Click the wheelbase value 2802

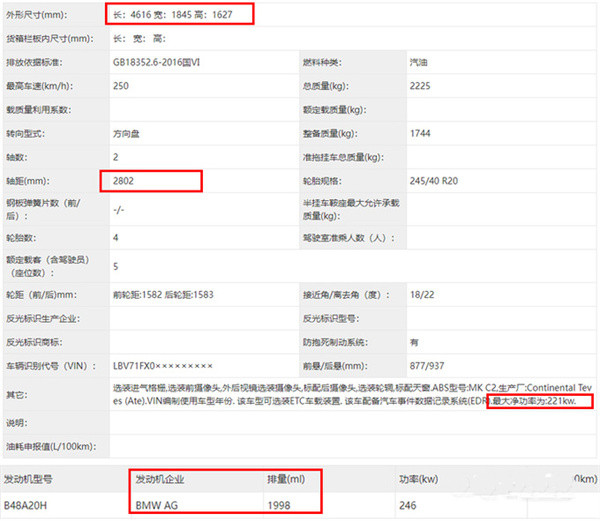126,181
